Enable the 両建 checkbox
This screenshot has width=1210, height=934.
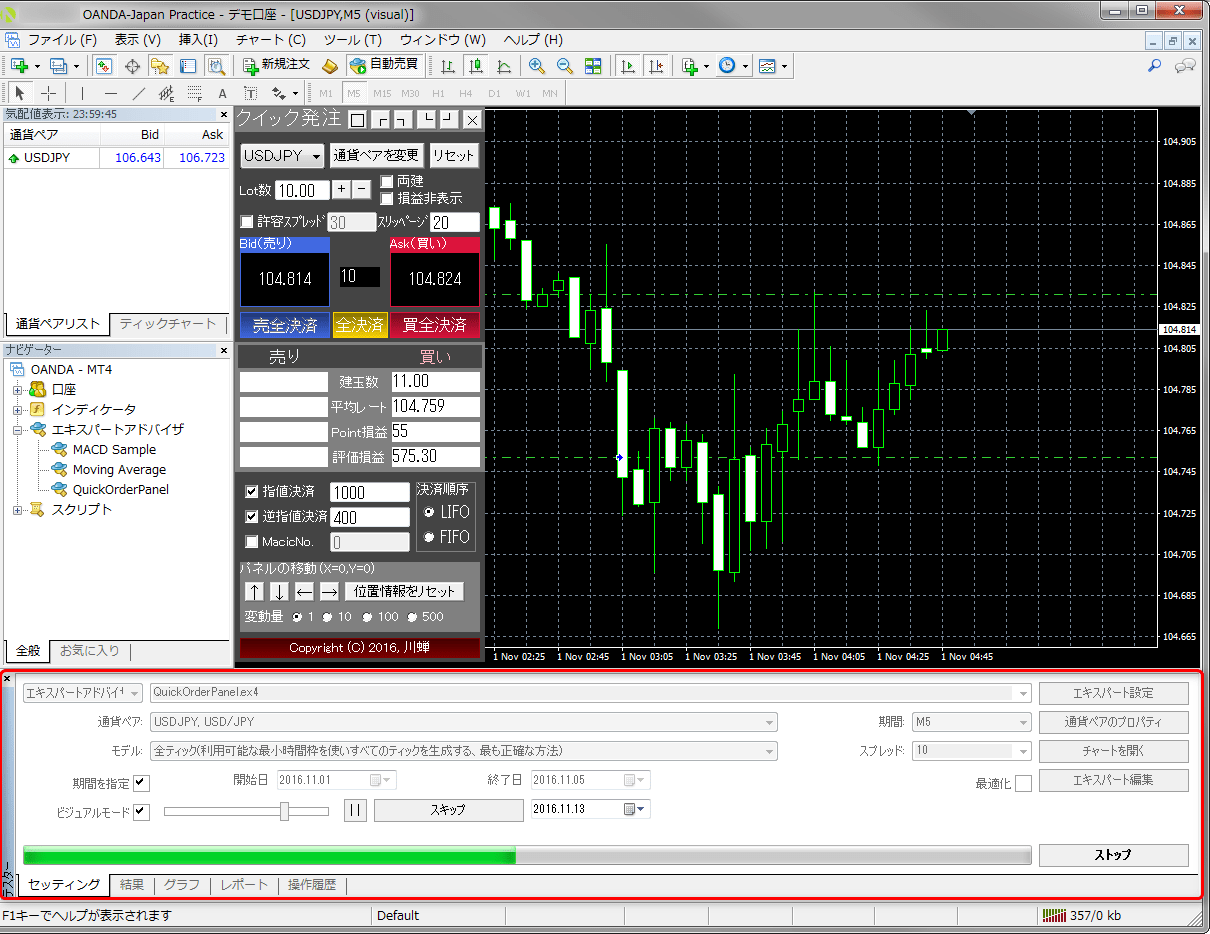(387, 182)
